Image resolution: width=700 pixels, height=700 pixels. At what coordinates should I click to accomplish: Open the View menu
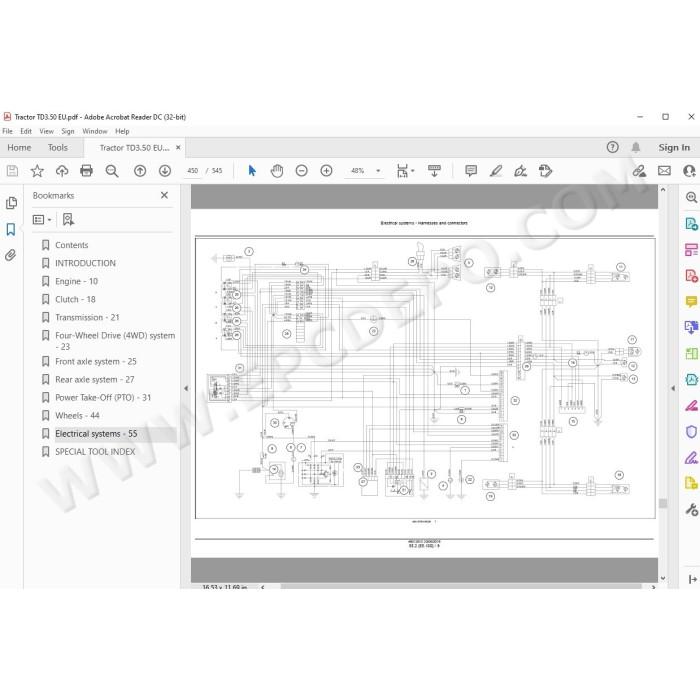pos(46,131)
